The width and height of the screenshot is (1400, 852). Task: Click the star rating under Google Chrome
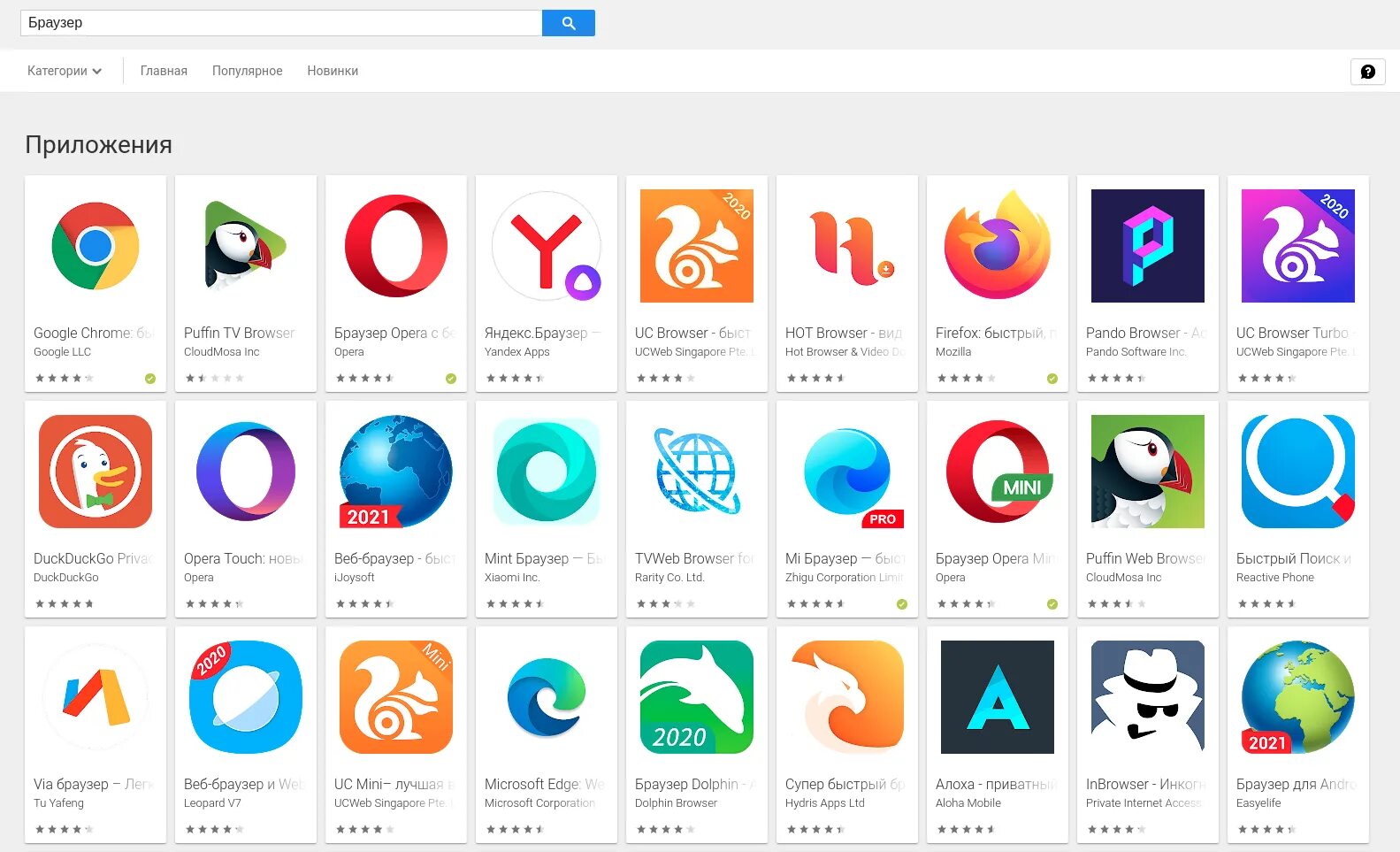click(64, 379)
